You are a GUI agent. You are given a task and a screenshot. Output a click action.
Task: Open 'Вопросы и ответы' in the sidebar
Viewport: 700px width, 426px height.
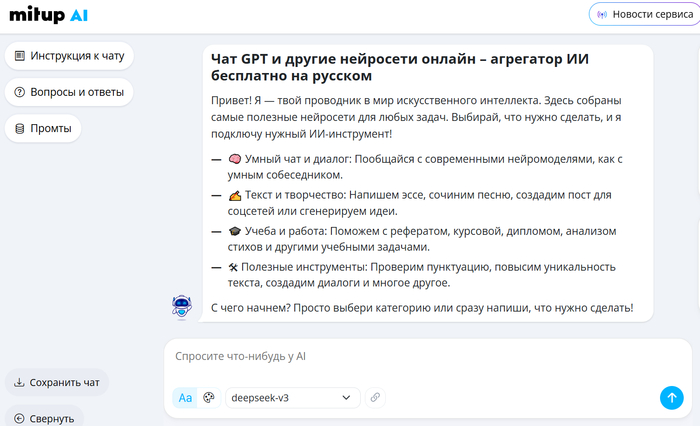pos(70,93)
